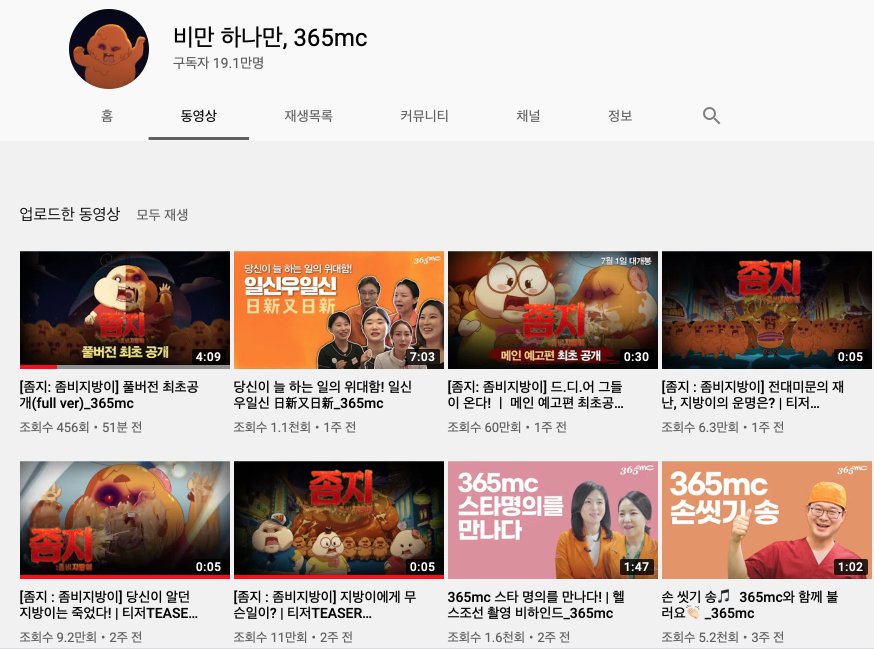Click title 당신이 알던 지방이는 죽었다

tap(109, 605)
